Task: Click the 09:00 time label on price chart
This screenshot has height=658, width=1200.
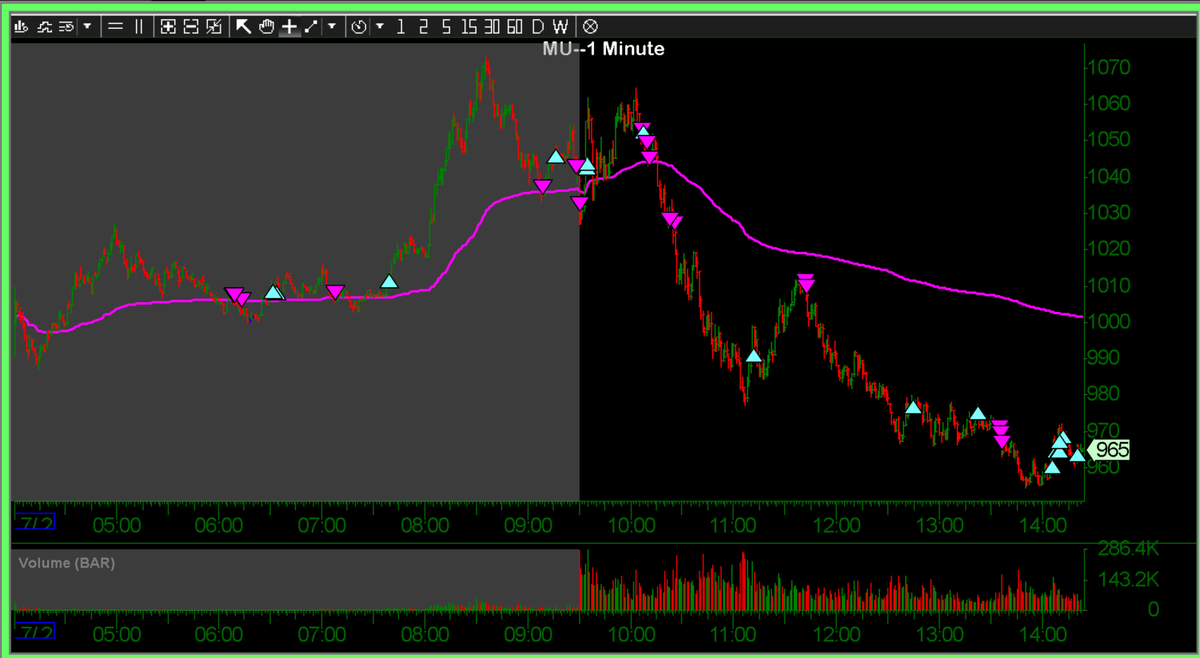Action: [527, 524]
